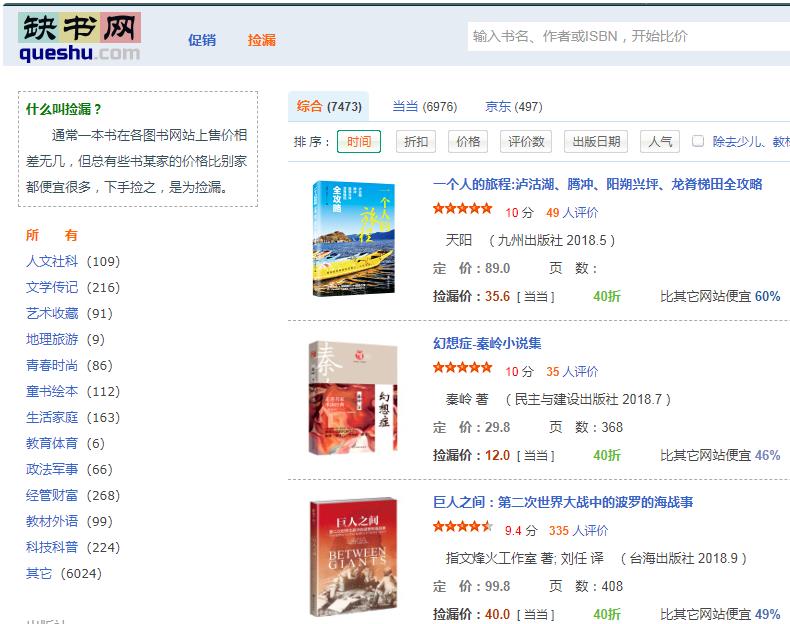Open the 一个人的旅程 全攻略 title link

coord(598,184)
